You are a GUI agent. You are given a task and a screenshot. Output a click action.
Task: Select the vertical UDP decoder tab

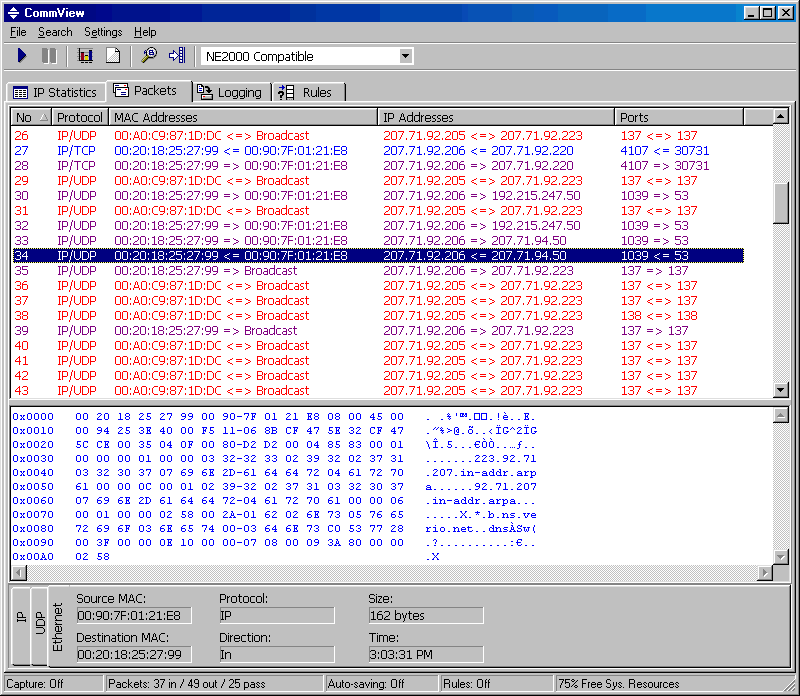pos(39,626)
